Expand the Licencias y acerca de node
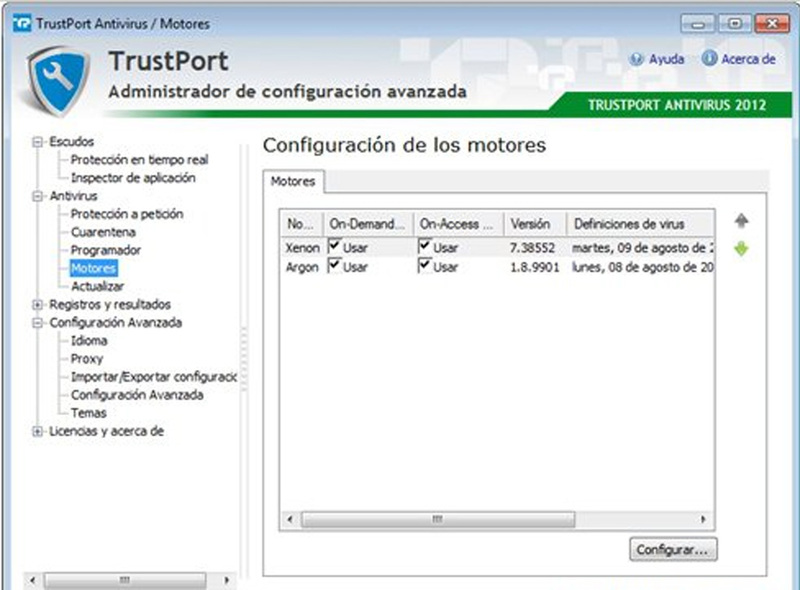The height and width of the screenshot is (590, 800). click(x=37, y=431)
